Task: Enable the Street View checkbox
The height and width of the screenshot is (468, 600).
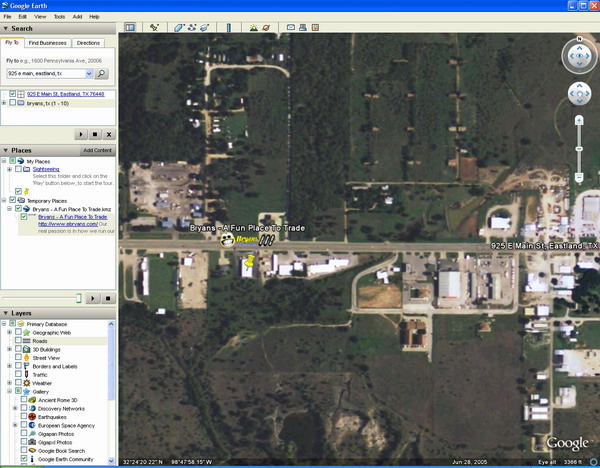Action: (x=18, y=357)
